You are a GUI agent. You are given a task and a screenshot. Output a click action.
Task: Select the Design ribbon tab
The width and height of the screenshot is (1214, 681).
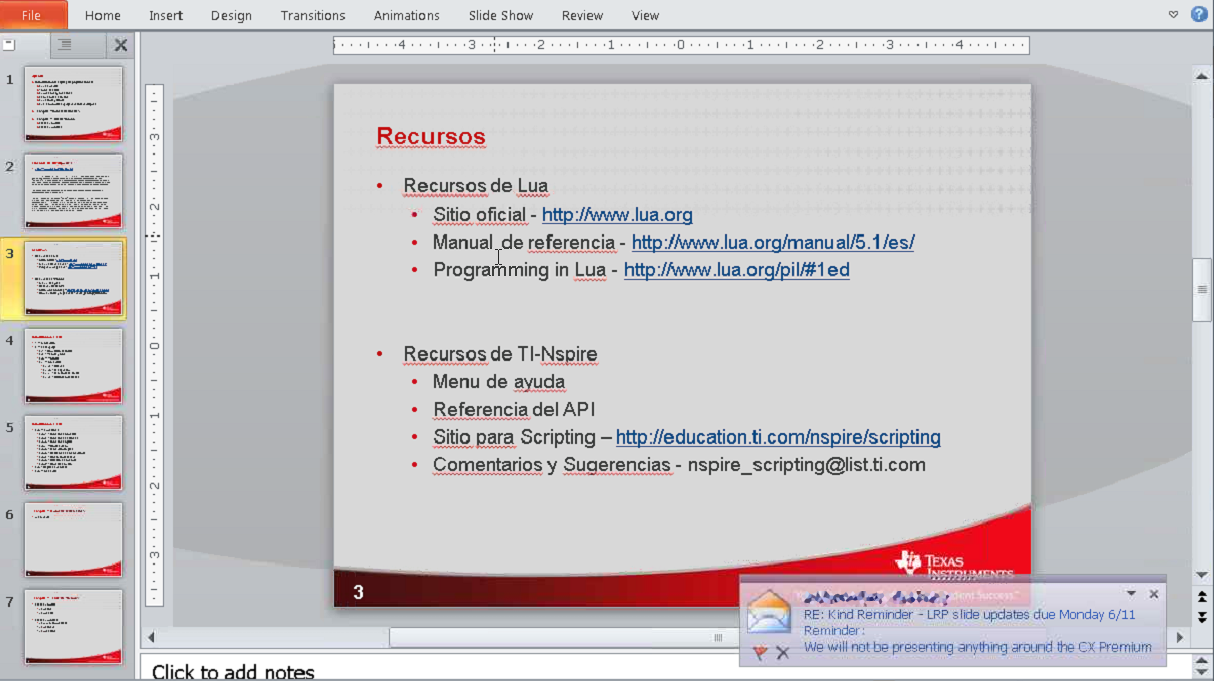pyautogui.click(x=231, y=15)
